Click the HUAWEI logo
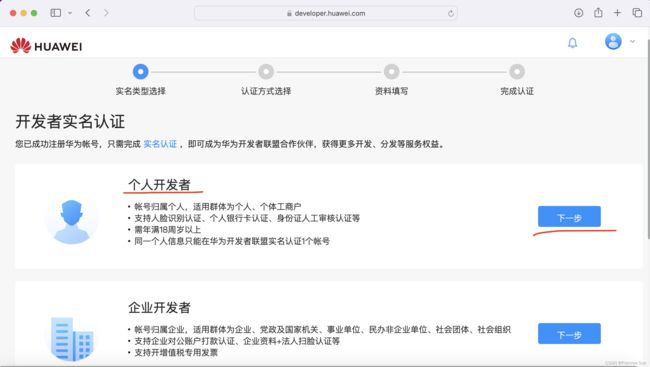Screen dimensions: 650x367 tap(46, 46)
